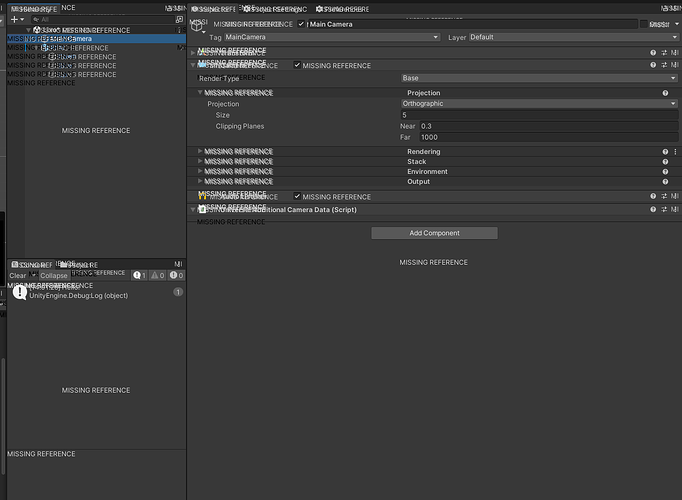
Task: Click the Additional Camera Data script icon
Action: coord(202,210)
